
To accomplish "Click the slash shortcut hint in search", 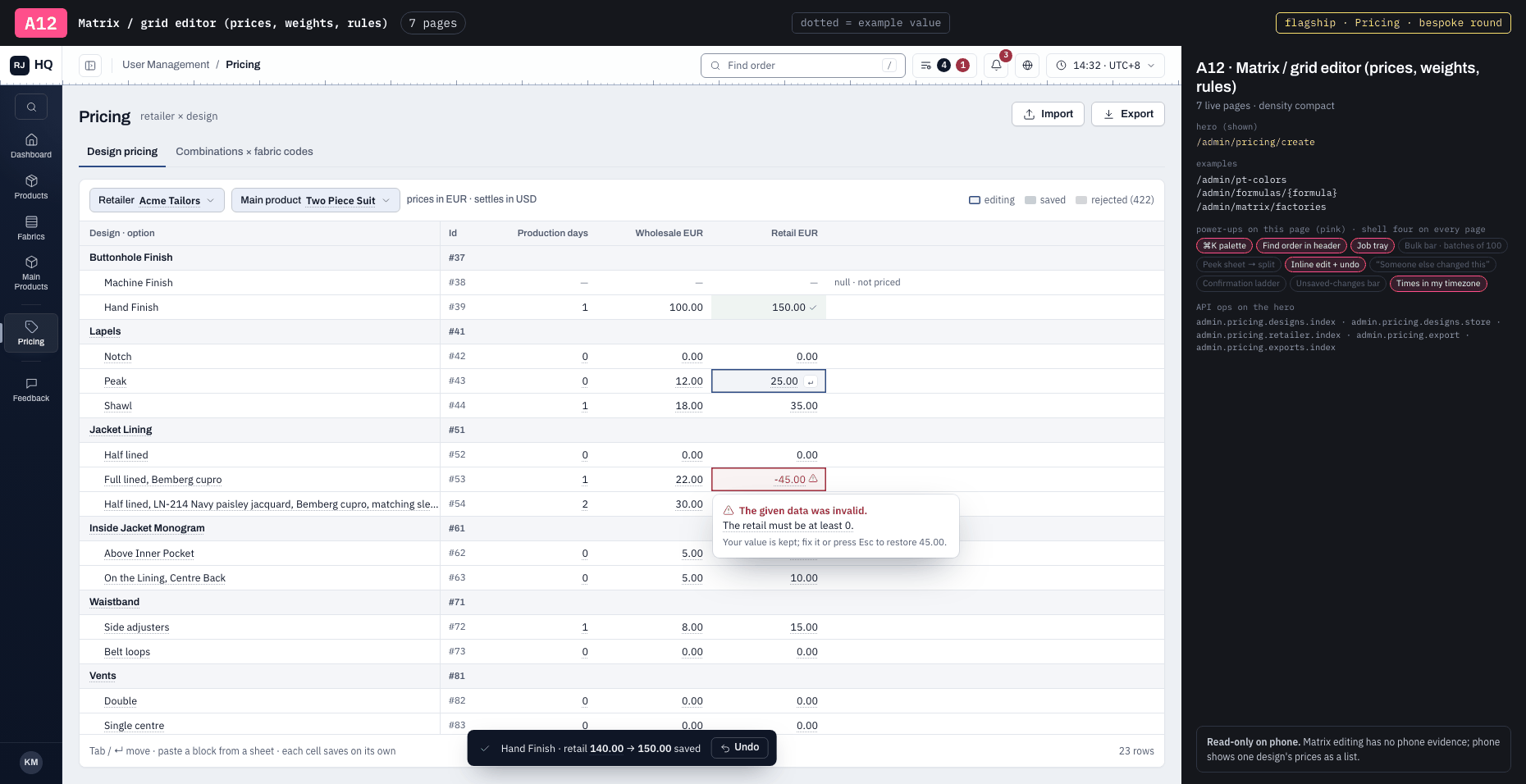I will click(x=889, y=66).
